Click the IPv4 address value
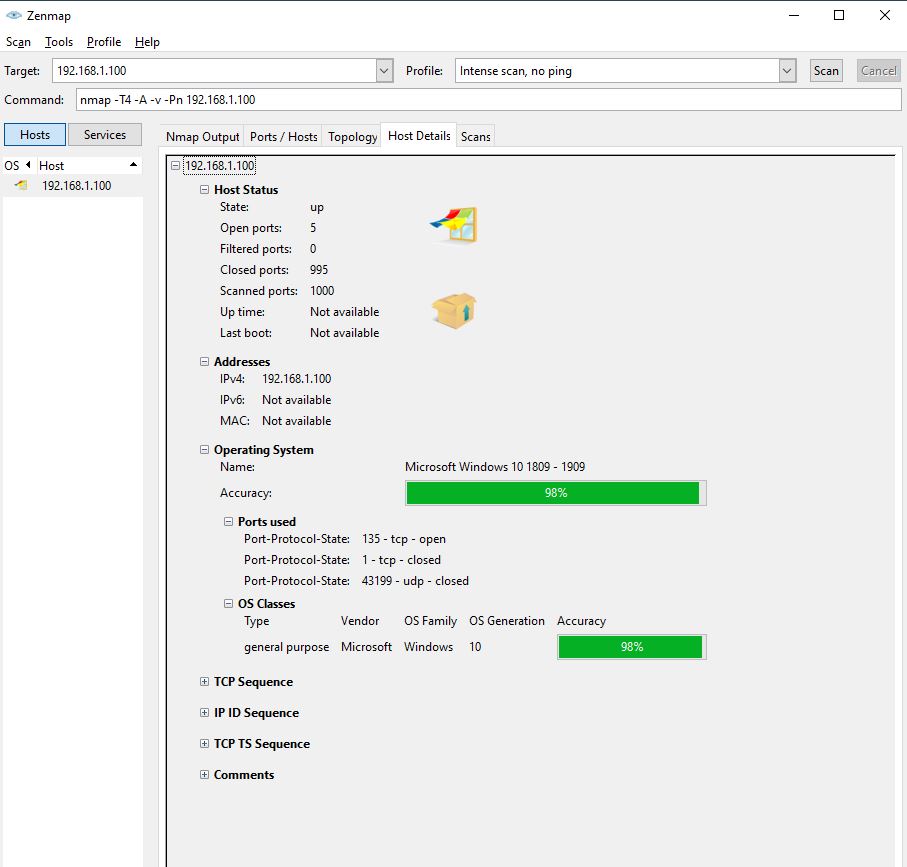This screenshot has width=907, height=867. pyautogui.click(x=296, y=379)
